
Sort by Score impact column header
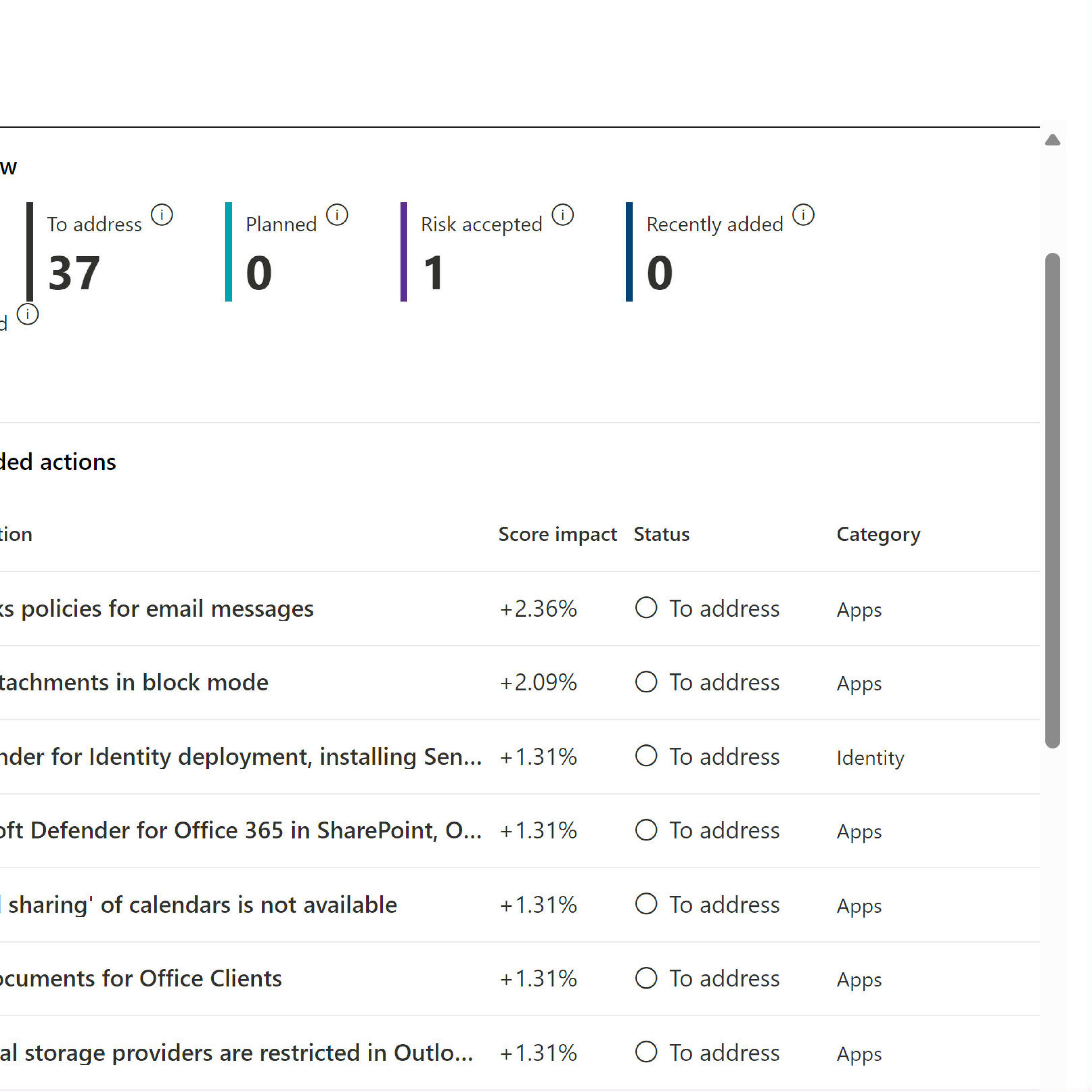(x=557, y=534)
